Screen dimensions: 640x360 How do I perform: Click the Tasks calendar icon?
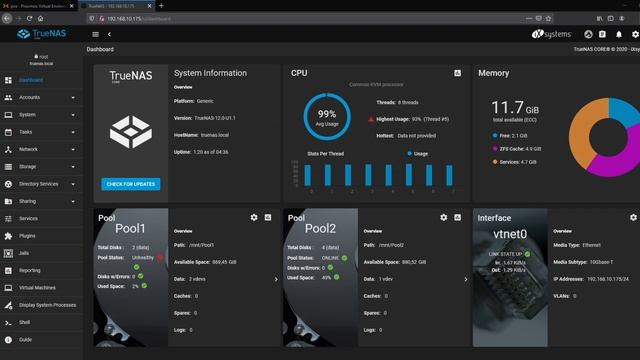(8, 132)
